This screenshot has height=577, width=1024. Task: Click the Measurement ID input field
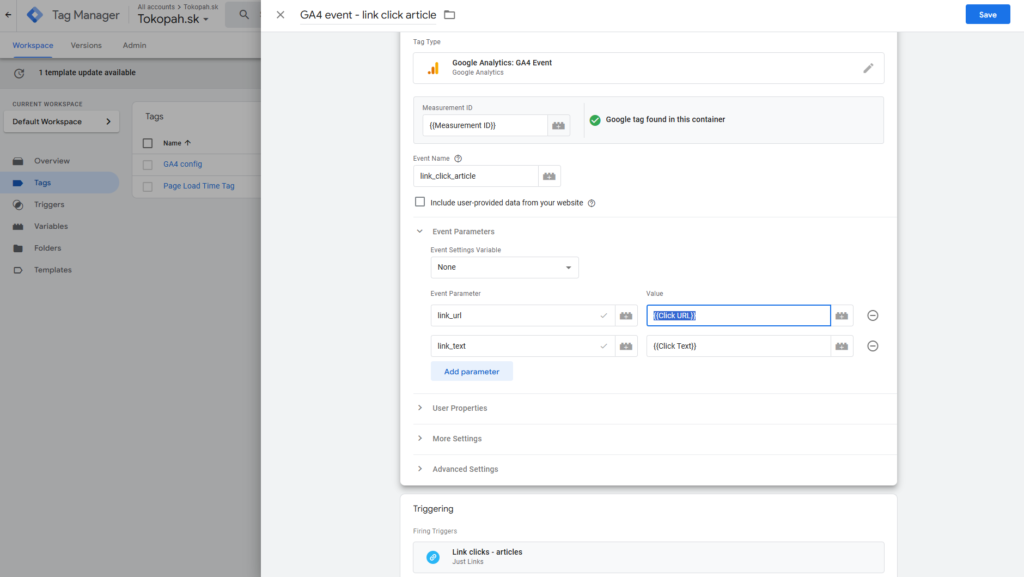click(485, 125)
